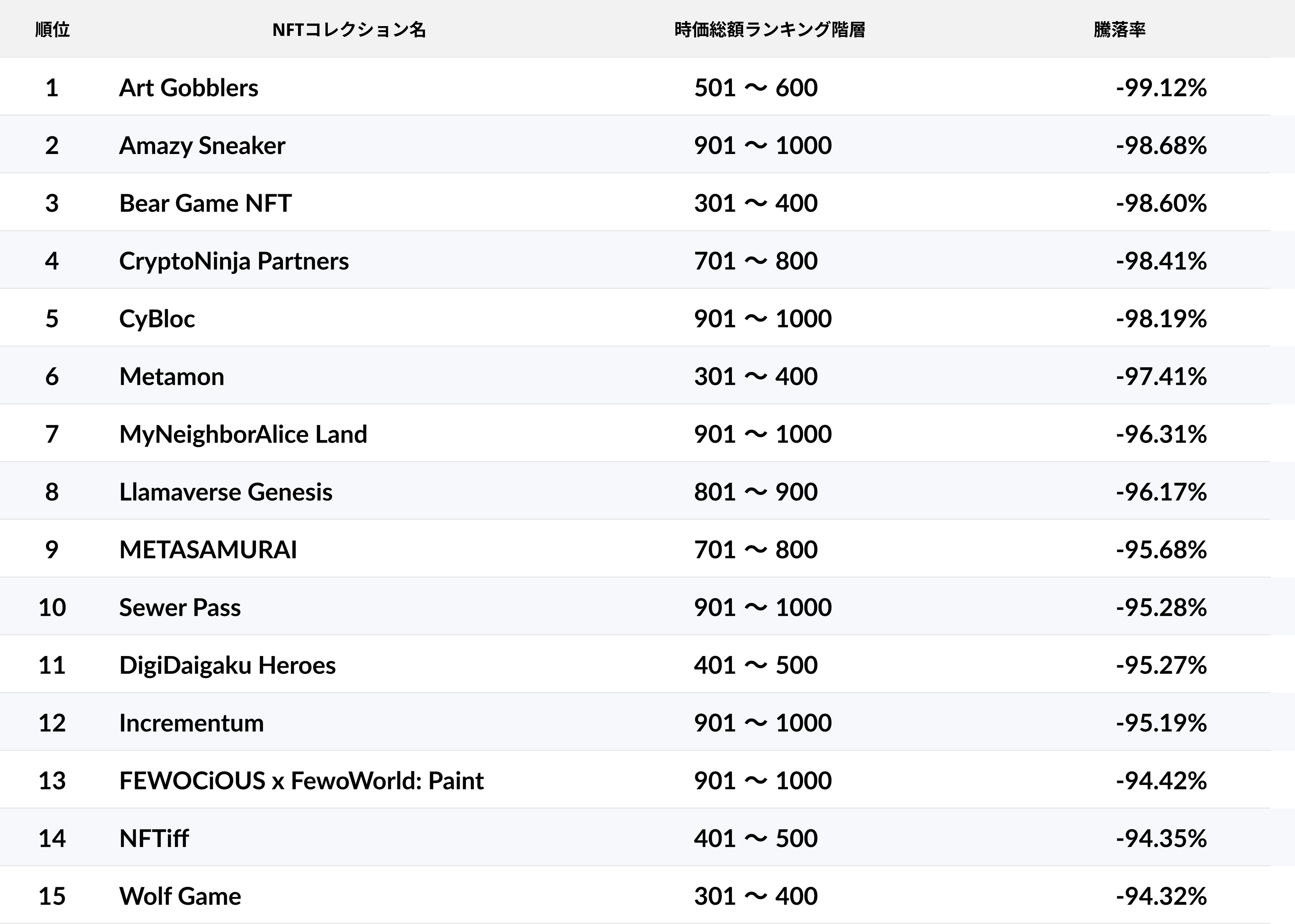Click the 時価総額ランキング階層 column header

(x=769, y=30)
